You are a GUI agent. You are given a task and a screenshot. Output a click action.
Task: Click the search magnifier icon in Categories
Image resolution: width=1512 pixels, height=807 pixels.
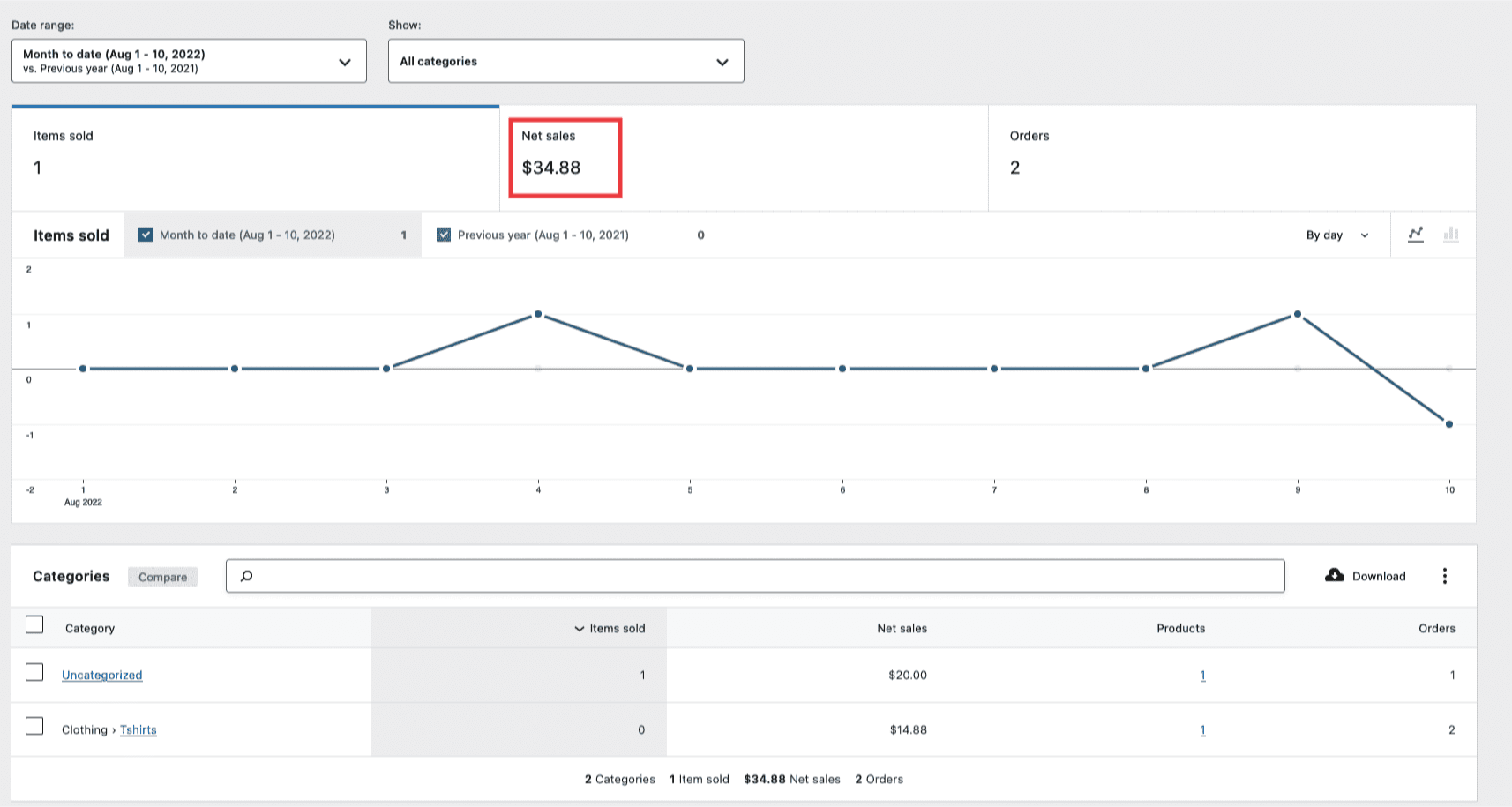(247, 575)
